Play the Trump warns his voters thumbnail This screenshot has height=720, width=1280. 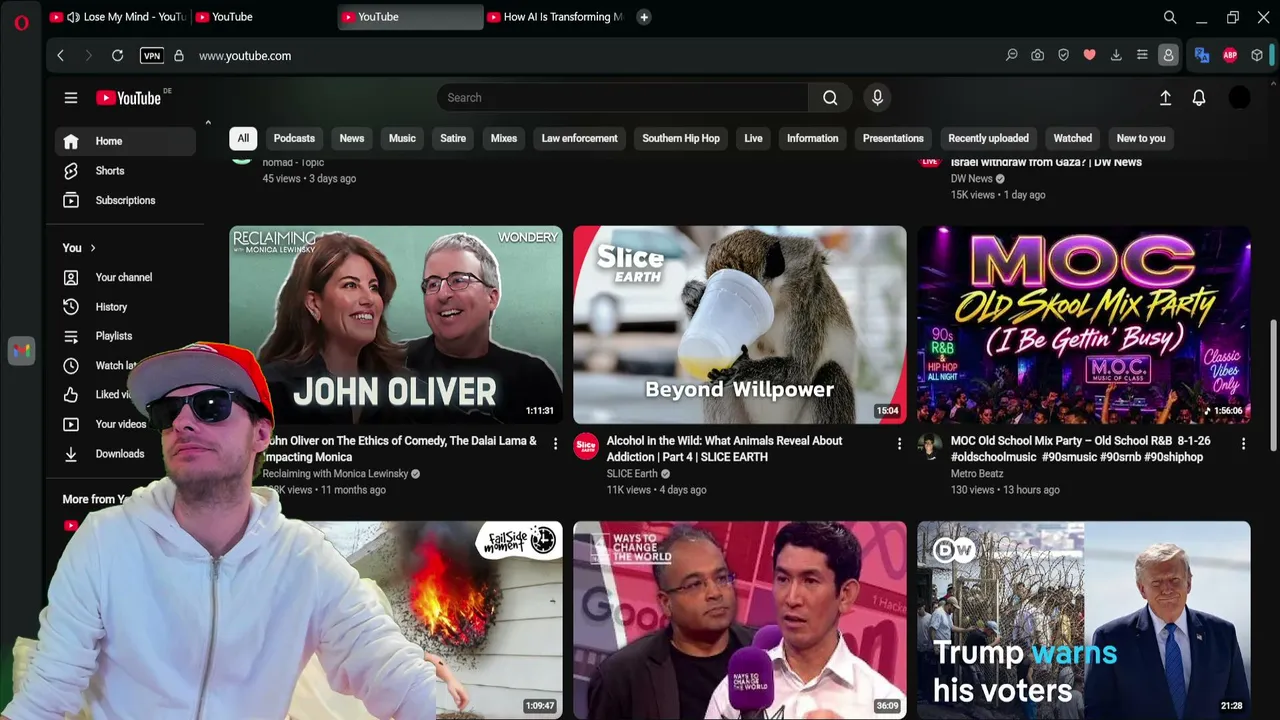1084,619
